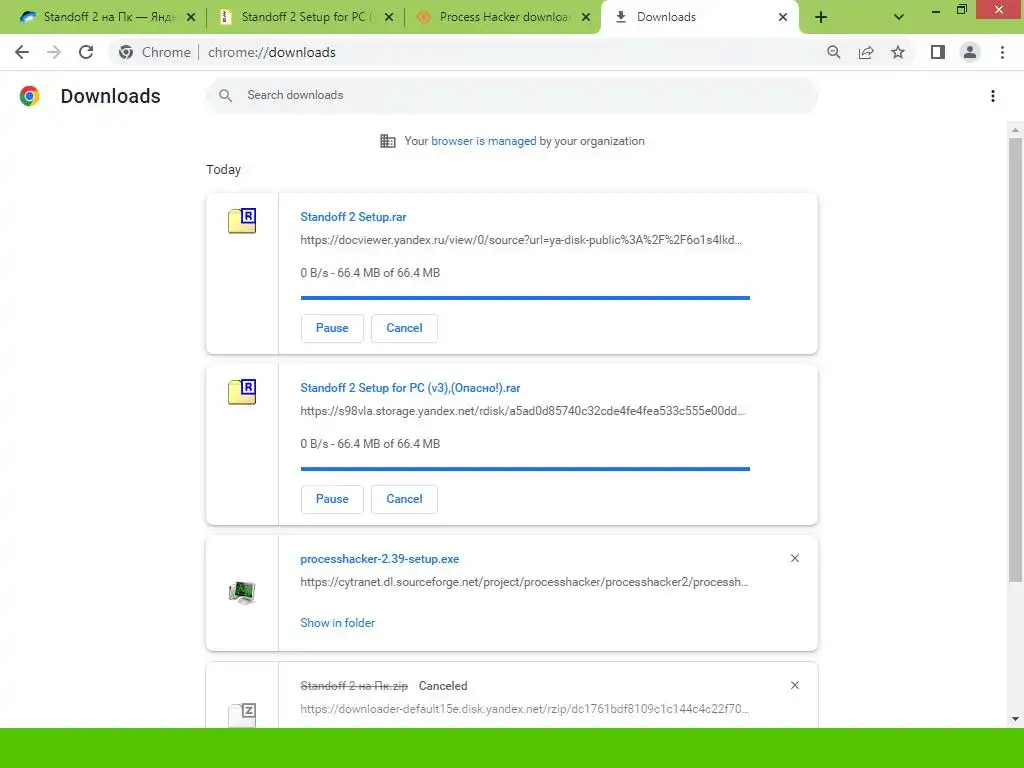1024x768 pixels.
Task: Select the Downloads tab
Action: pyautogui.click(x=699, y=17)
